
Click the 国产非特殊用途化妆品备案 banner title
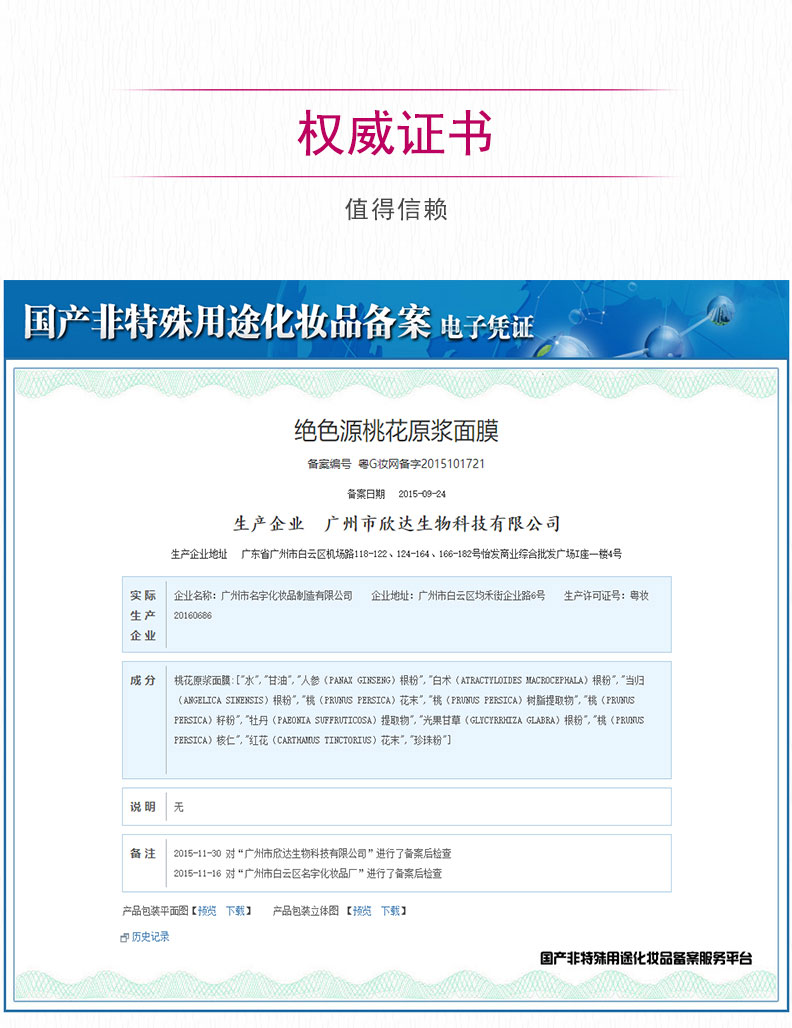228,321
